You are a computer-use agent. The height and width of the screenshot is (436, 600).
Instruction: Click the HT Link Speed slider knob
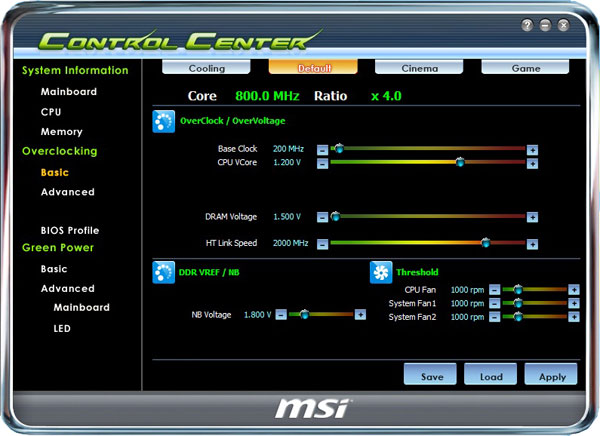tap(486, 242)
